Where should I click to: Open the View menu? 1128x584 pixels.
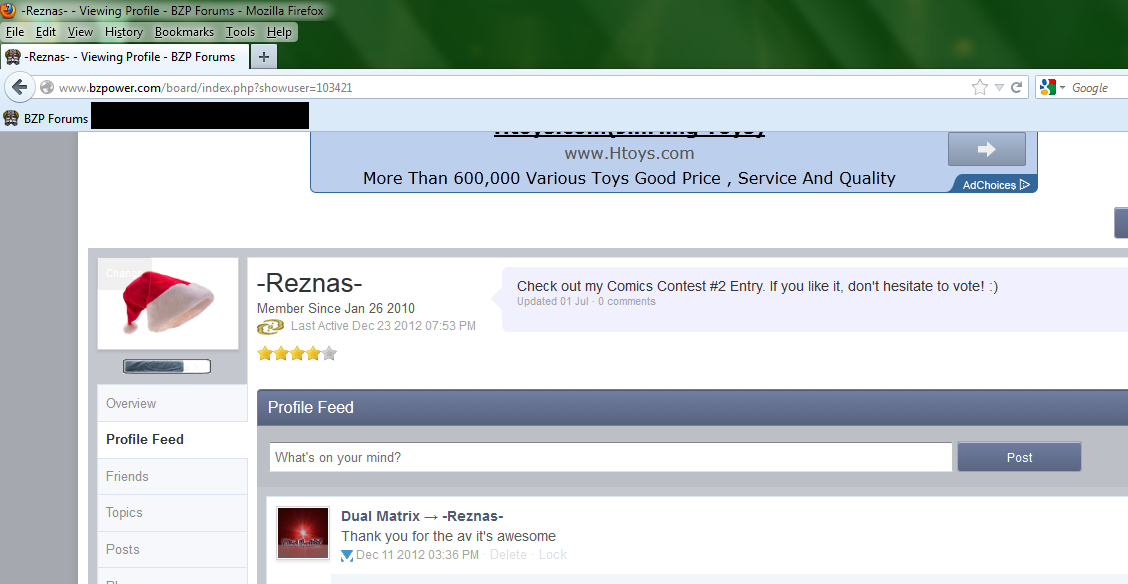point(80,32)
